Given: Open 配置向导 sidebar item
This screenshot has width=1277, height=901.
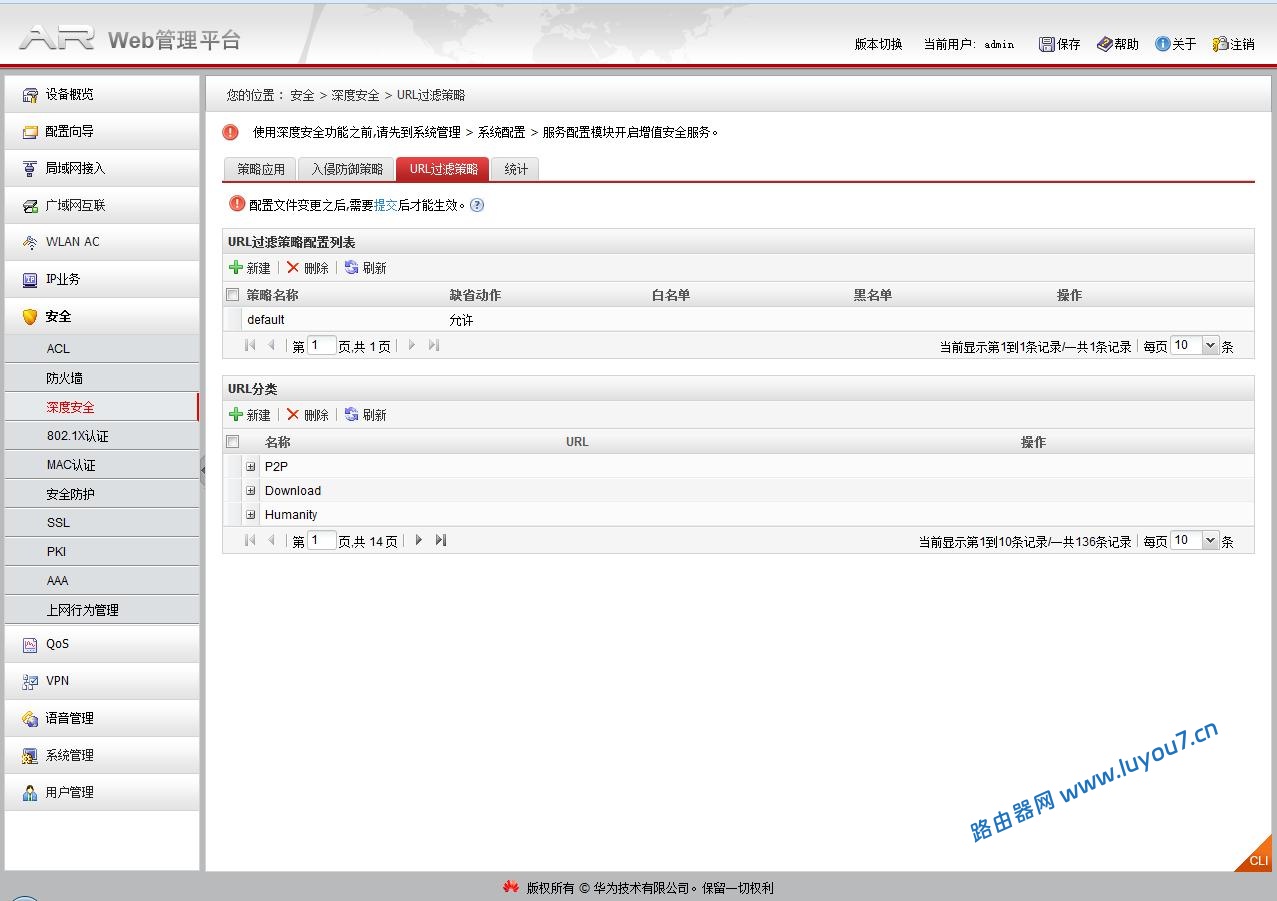Looking at the screenshot, I should [x=101, y=131].
